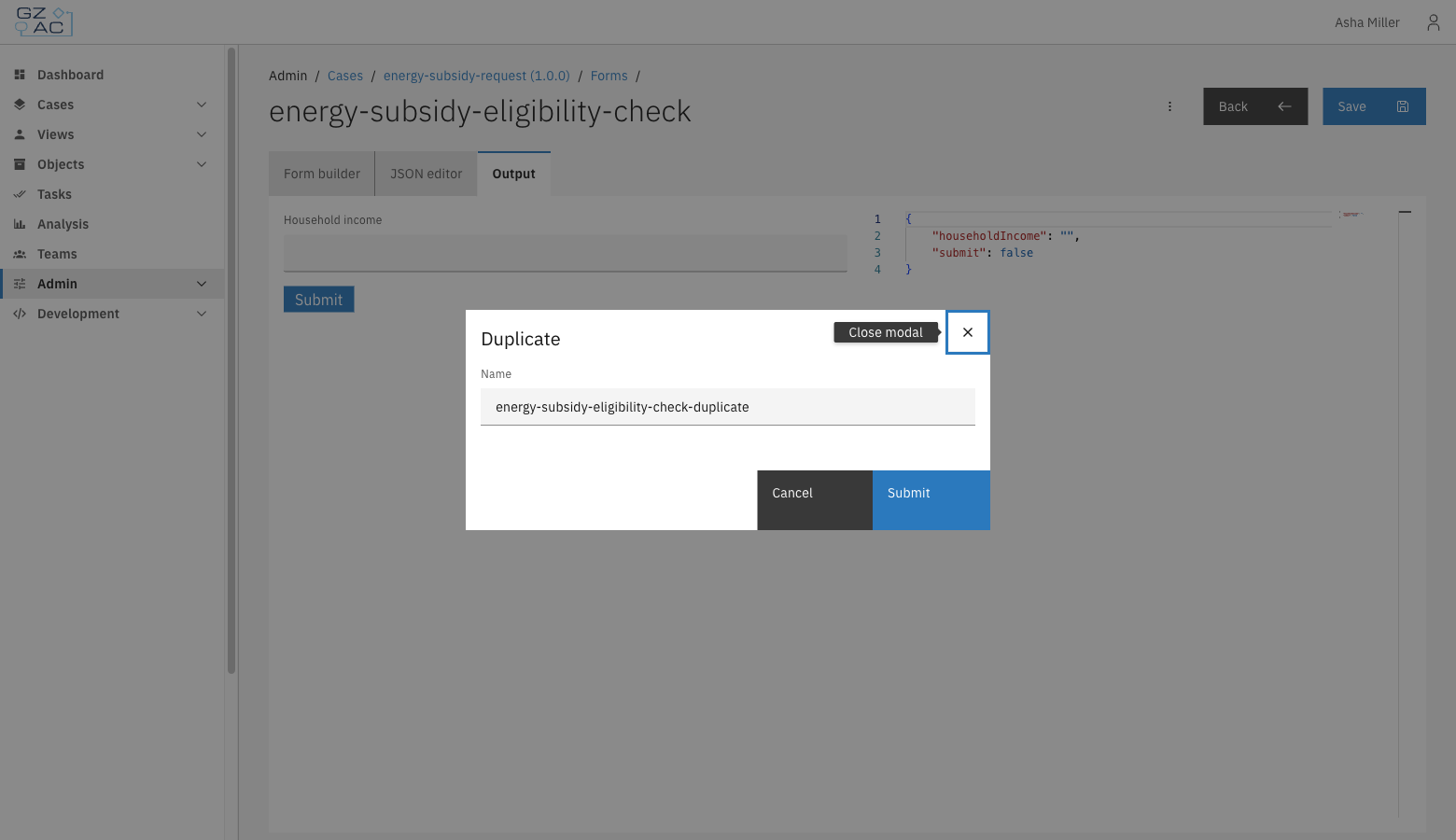The image size is (1456, 840).
Task: Switch to the Form builder tab
Action: (322, 174)
